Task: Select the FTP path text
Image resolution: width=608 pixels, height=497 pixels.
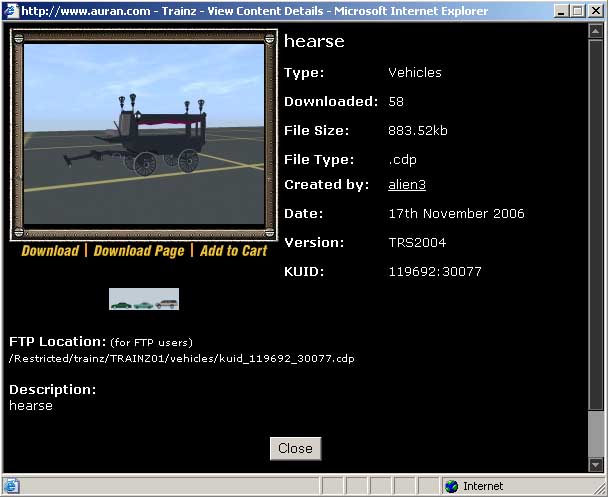Action: [181, 358]
